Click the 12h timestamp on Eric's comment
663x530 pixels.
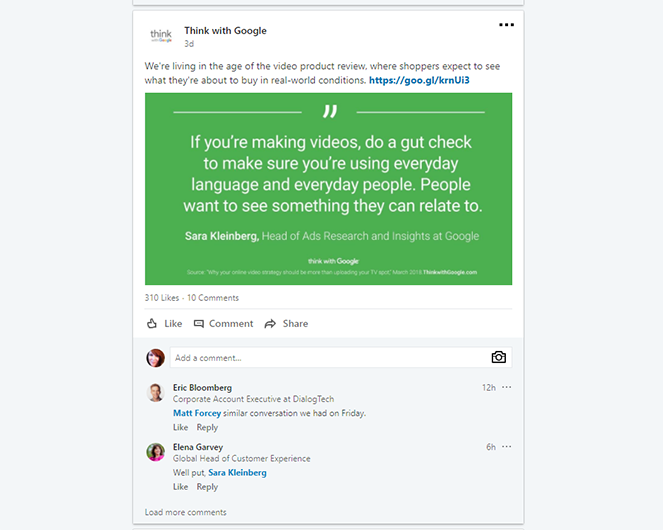(488, 387)
